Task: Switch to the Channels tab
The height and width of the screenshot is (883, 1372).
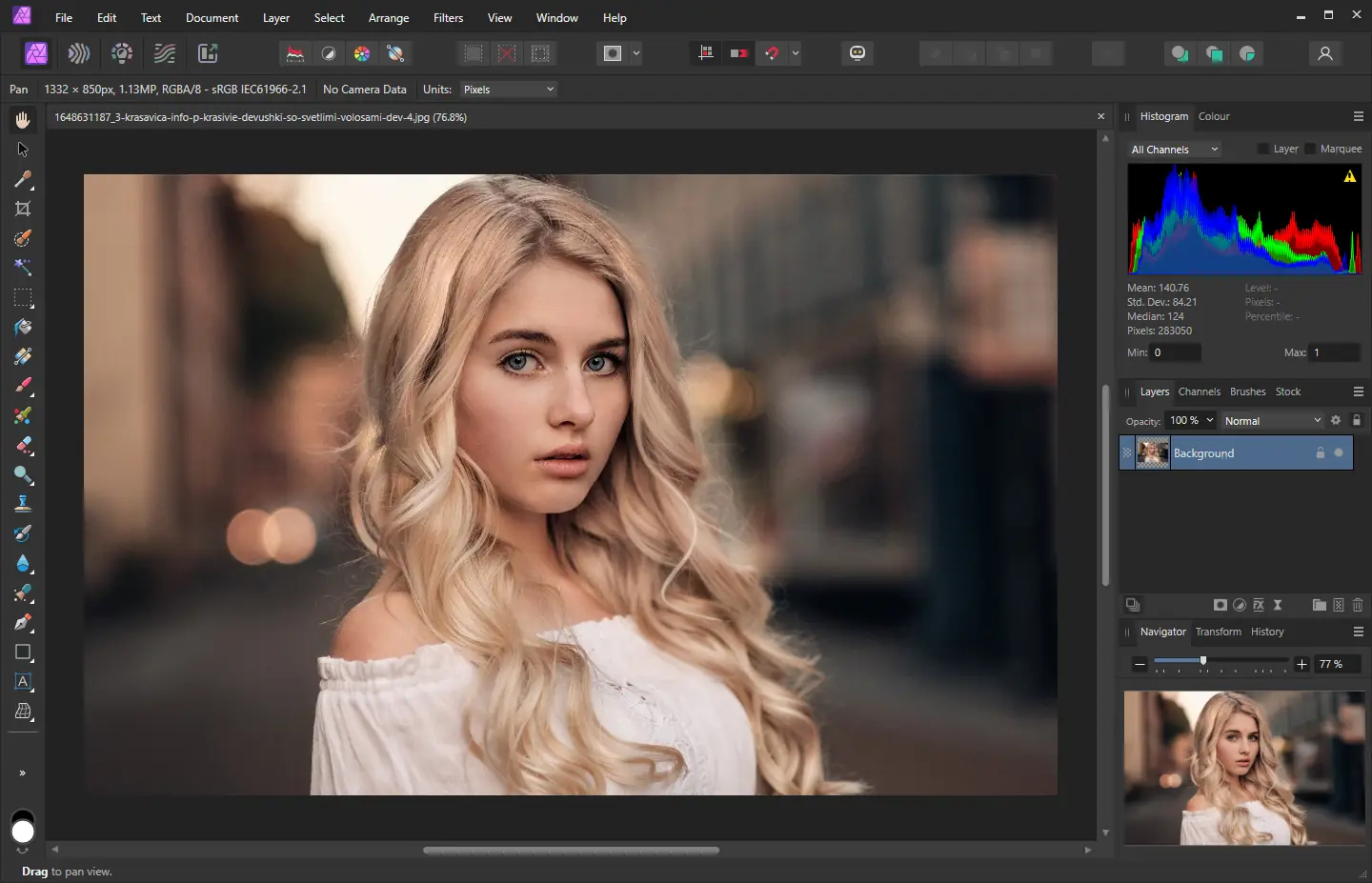Action: click(x=1199, y=391)
